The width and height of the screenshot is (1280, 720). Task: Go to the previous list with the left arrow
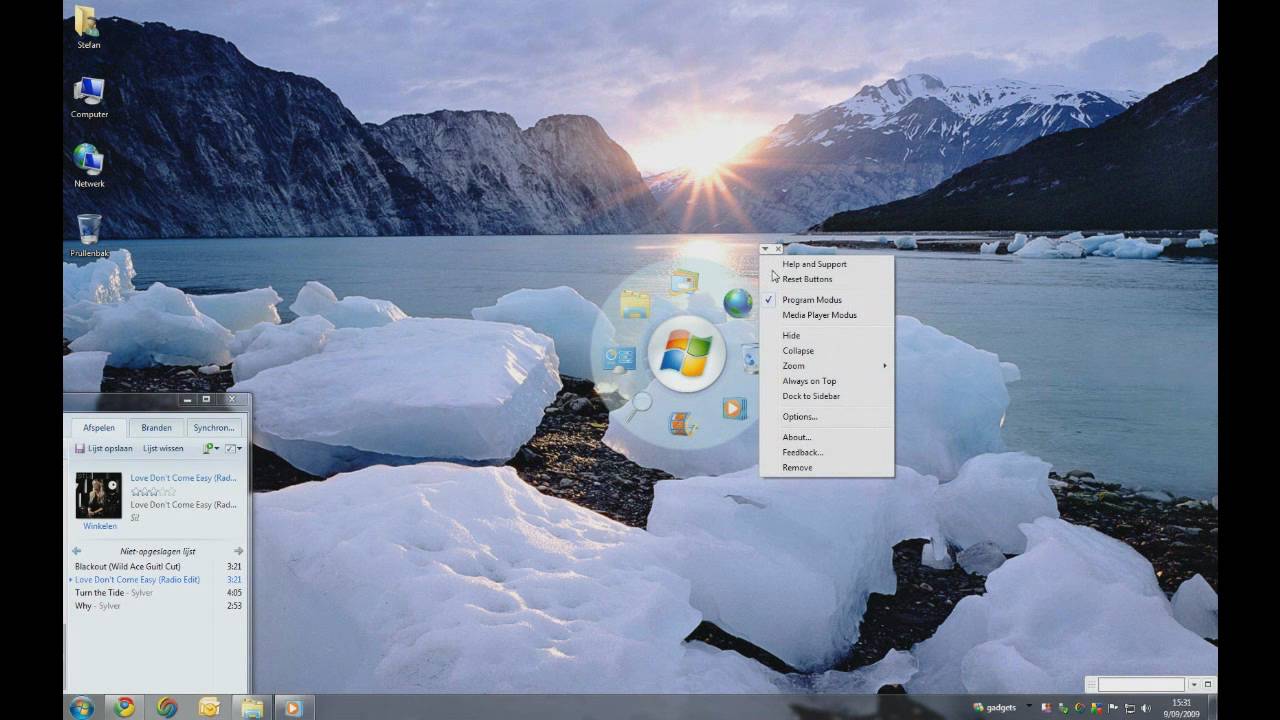[77, 551]
